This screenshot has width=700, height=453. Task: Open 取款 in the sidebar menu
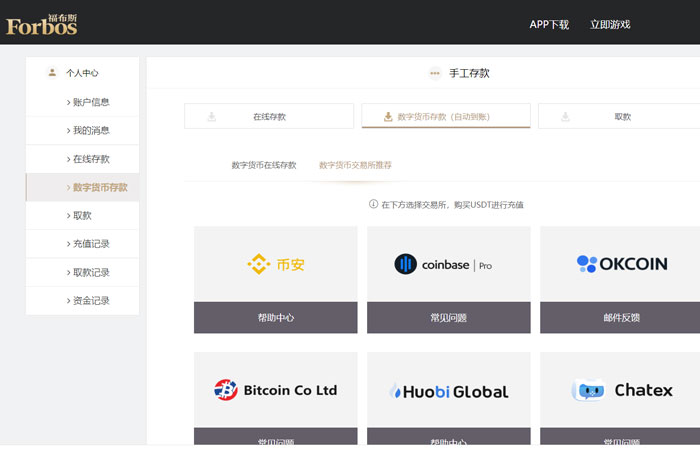(x=83, y=216)
